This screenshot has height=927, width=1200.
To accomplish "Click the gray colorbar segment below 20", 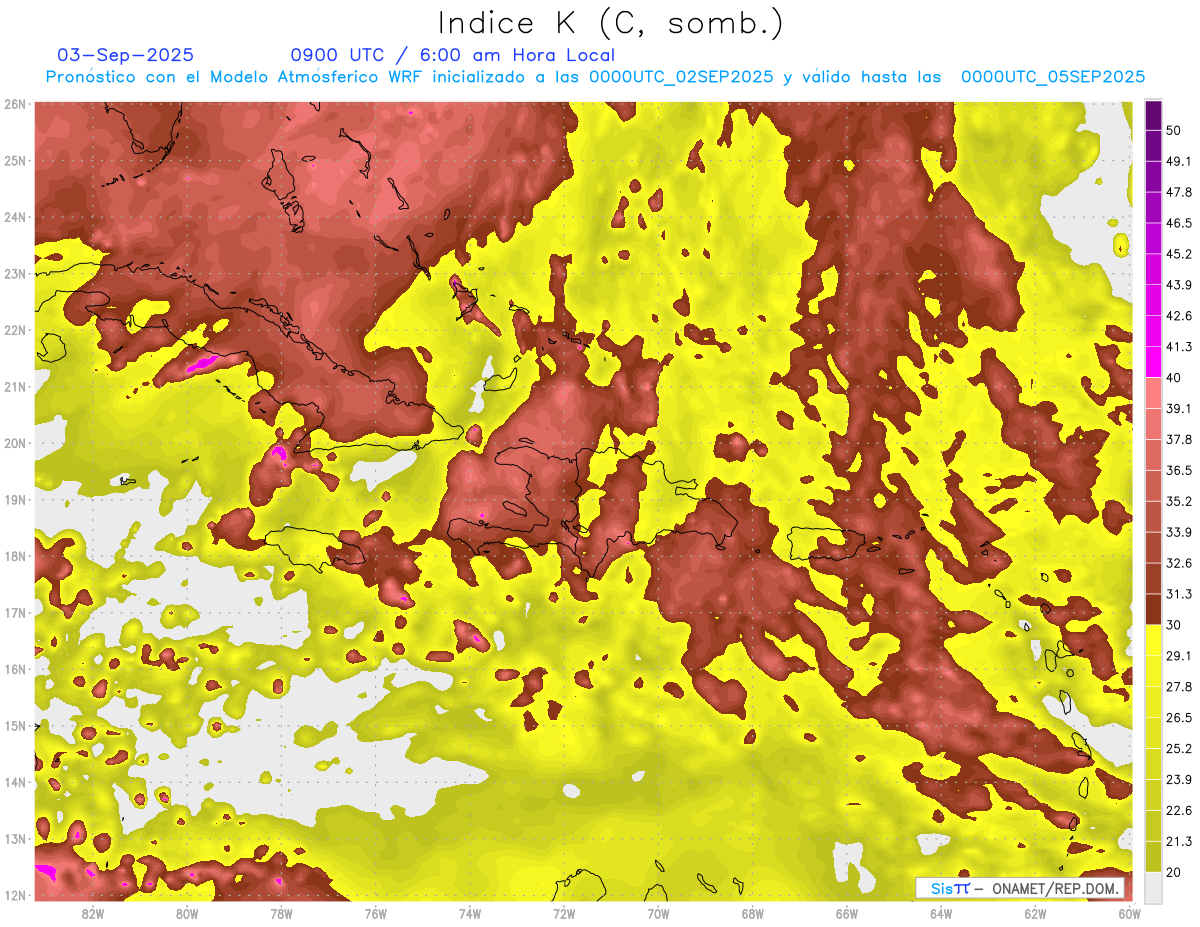I will (x=1153, y=886).
